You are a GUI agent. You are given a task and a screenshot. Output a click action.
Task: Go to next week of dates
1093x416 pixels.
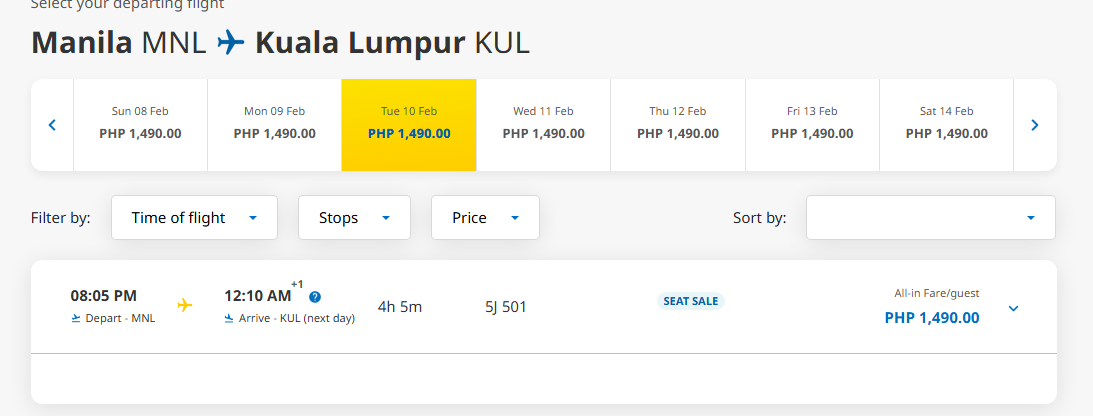[x=1034, y=125]
